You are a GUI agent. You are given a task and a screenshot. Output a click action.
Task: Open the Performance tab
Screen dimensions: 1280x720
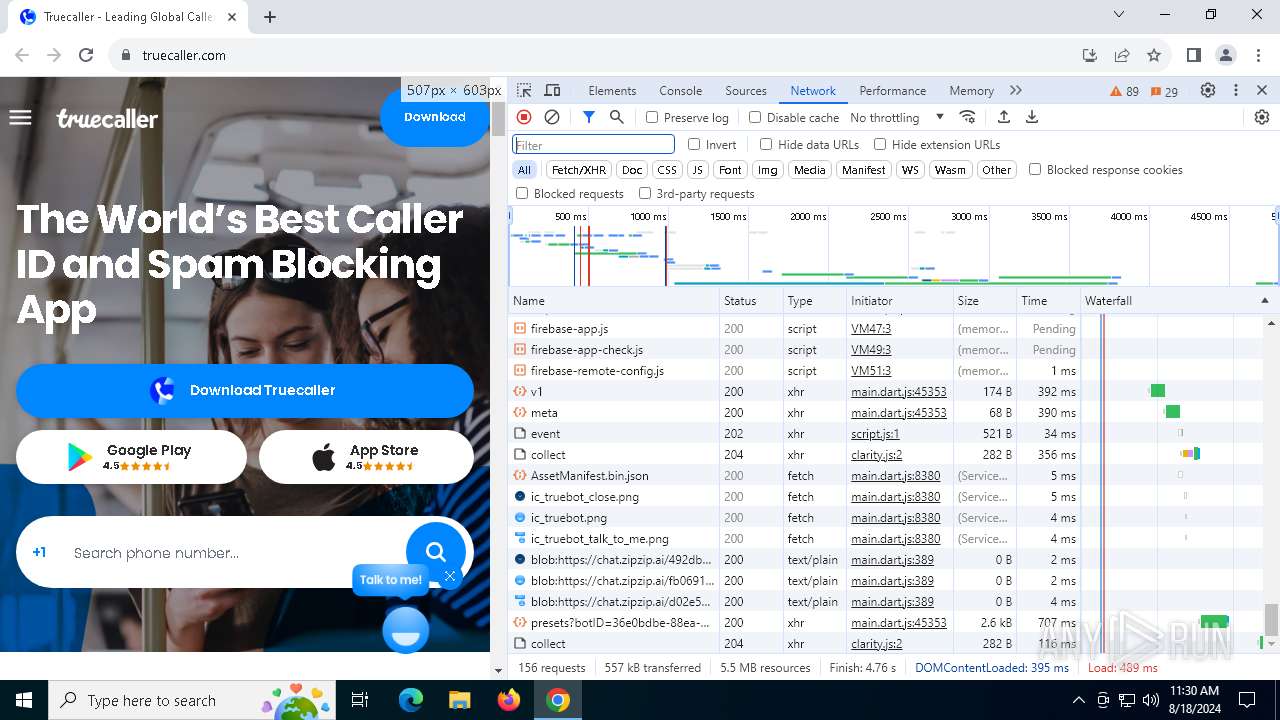(892, 90)
